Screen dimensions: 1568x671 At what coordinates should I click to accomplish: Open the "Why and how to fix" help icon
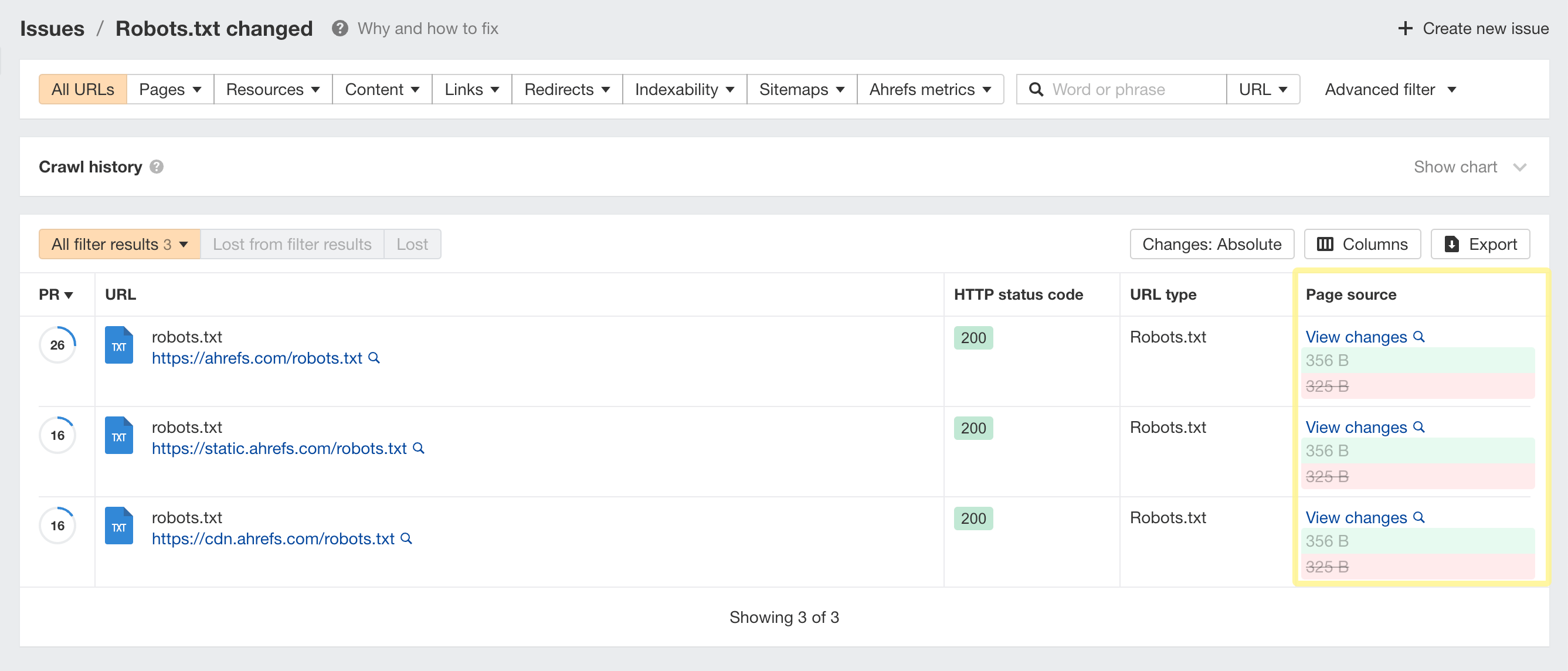340,28
